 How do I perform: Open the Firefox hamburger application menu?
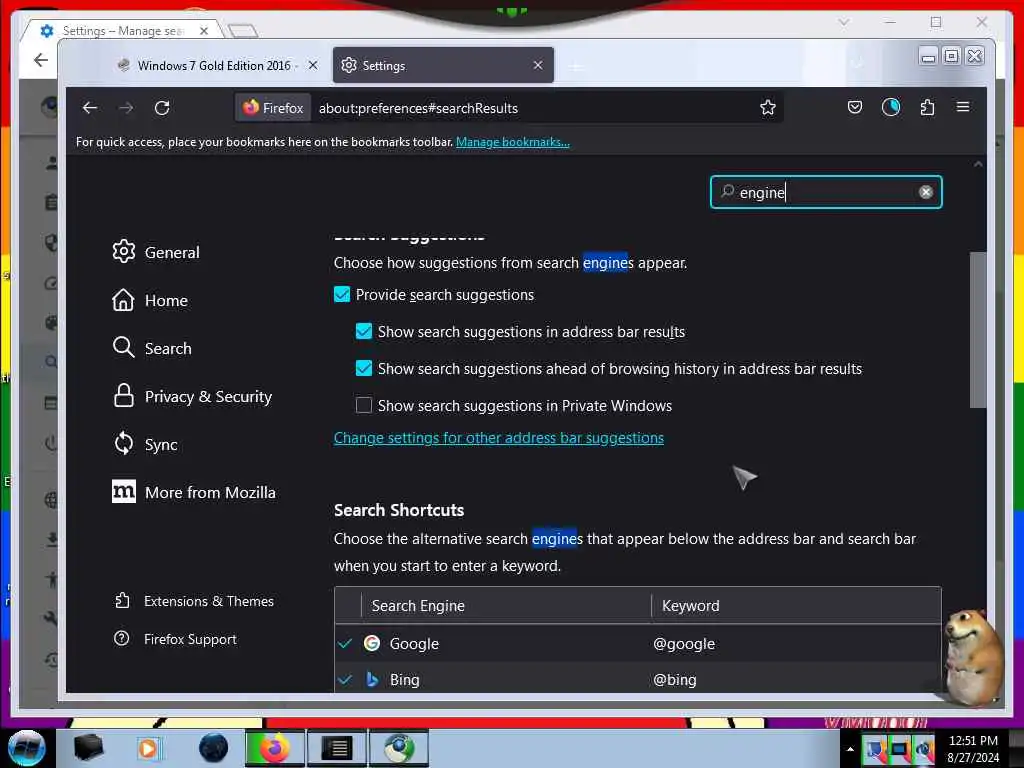click(x=963, y=106)
